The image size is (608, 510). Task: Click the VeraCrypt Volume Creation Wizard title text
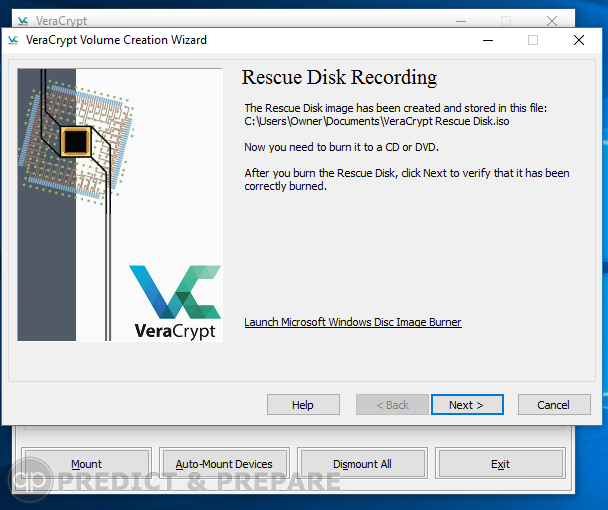[116, 40]
